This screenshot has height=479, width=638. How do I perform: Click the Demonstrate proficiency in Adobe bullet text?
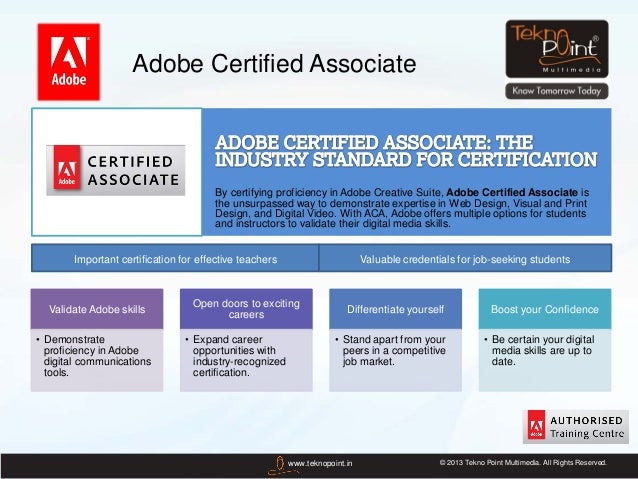pos(97,356)
